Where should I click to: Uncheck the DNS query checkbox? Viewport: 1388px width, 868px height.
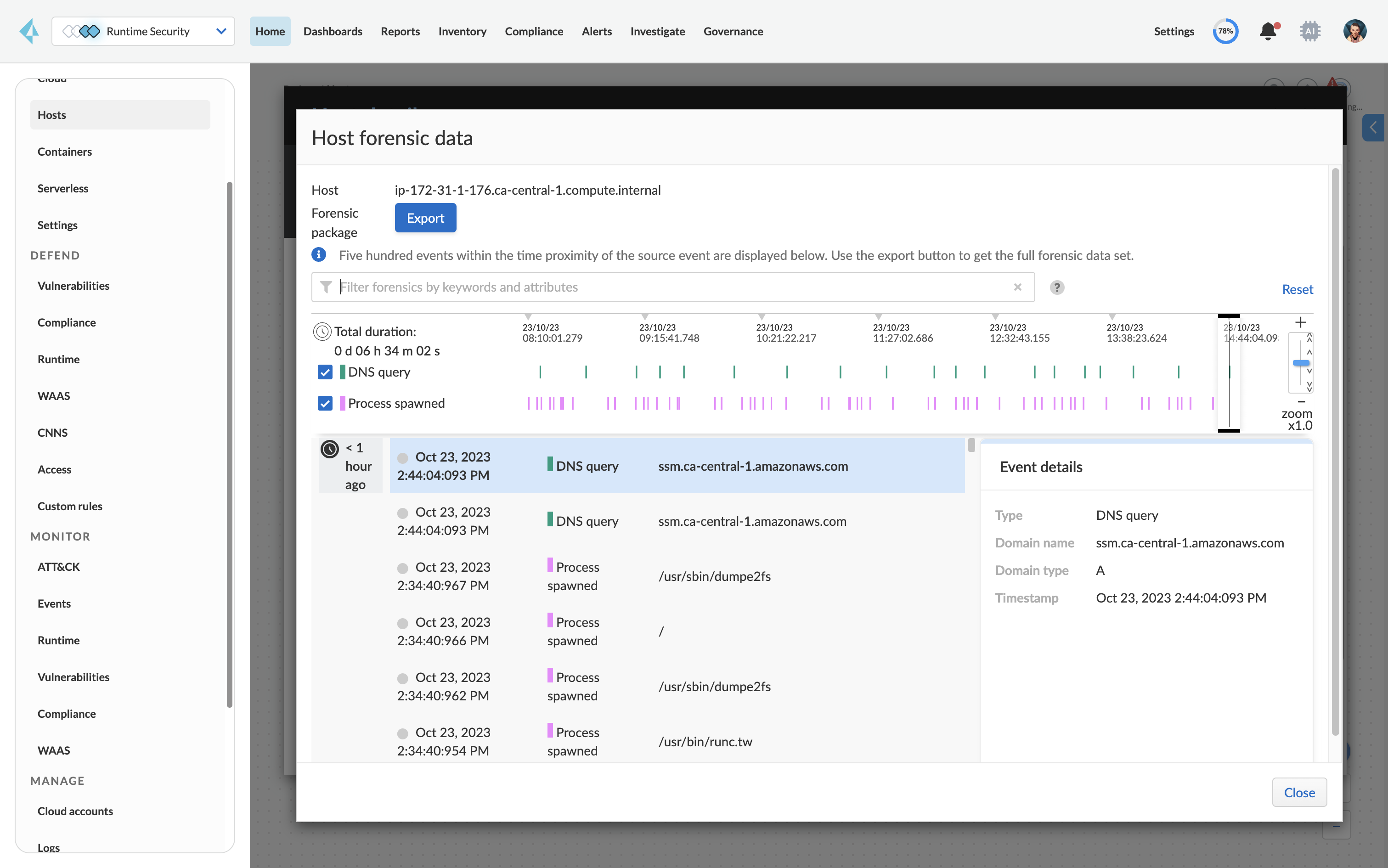[x=325, y=372]
